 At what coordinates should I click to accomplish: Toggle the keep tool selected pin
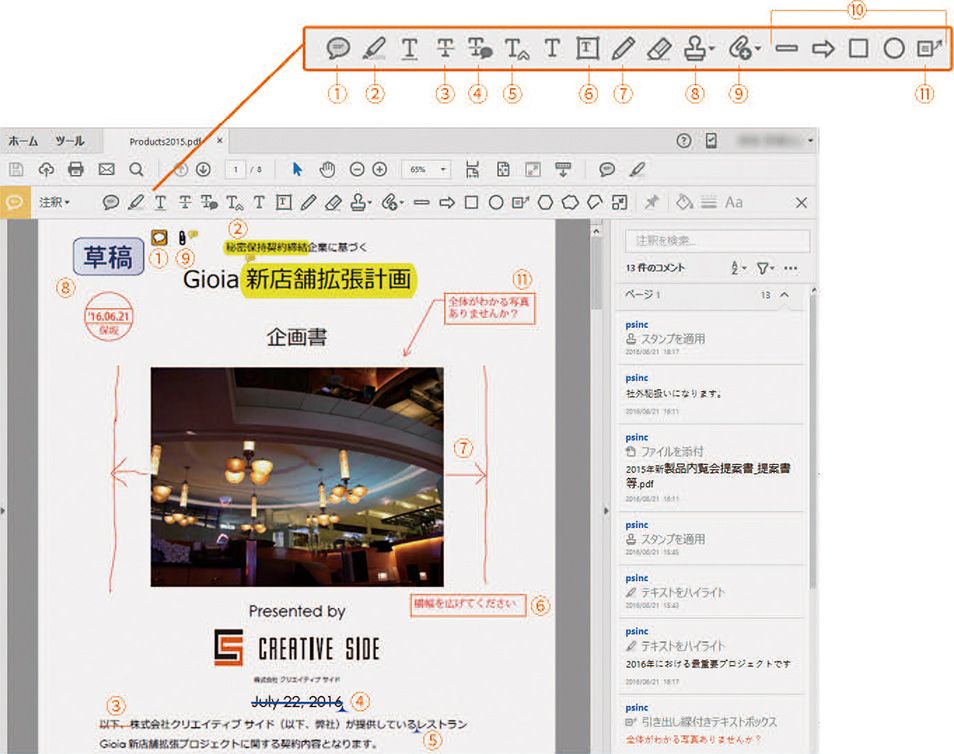click(652, 201)
